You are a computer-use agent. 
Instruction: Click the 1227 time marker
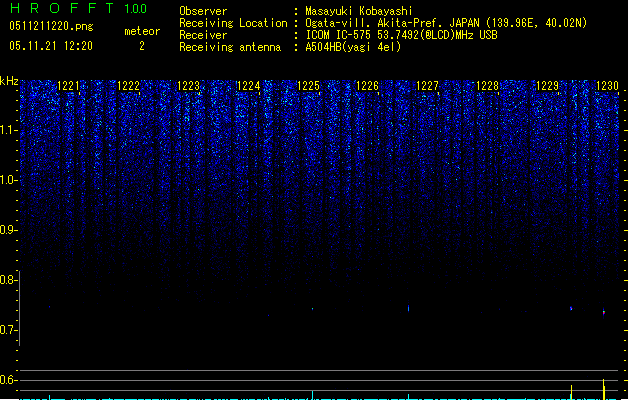point(428,86)
